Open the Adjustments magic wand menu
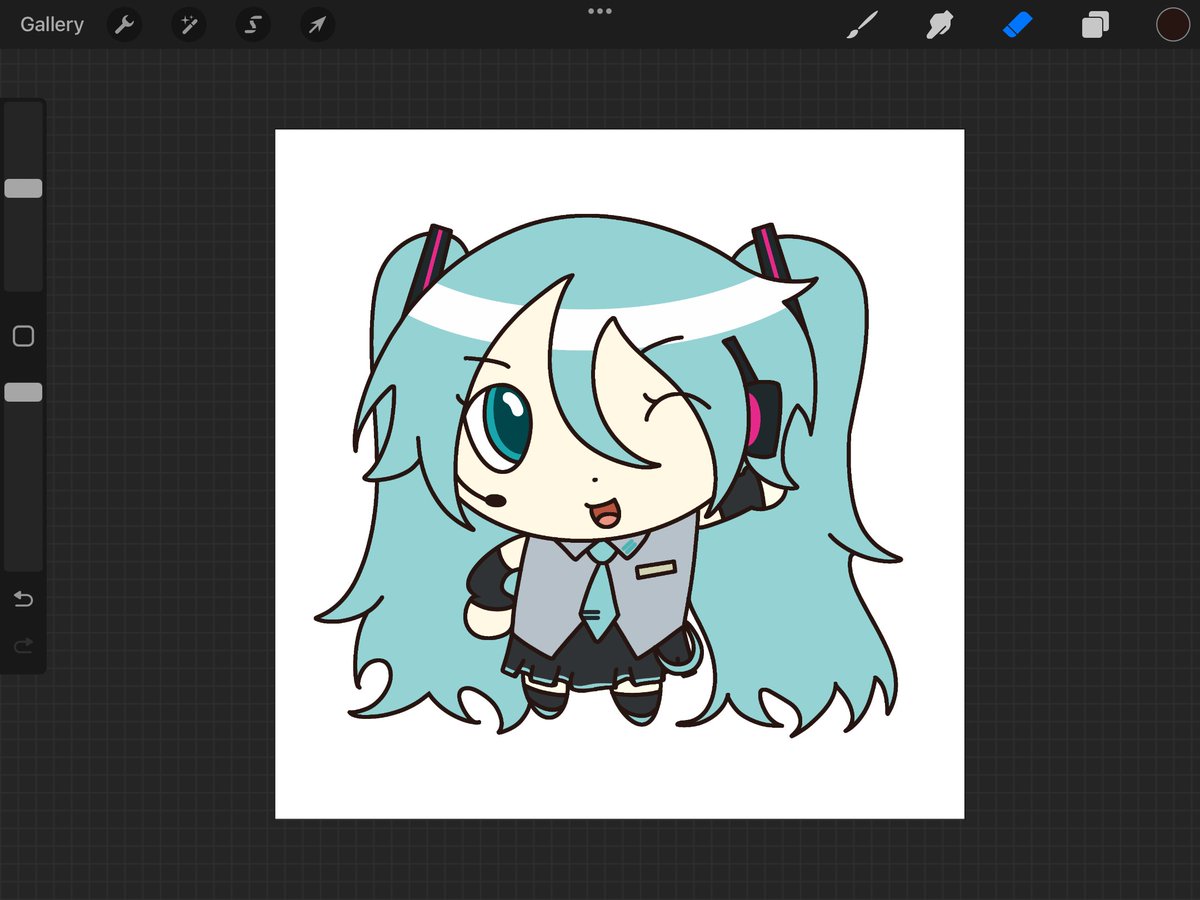Screen dimensions: 1200x900 click(x=188, y=25)
